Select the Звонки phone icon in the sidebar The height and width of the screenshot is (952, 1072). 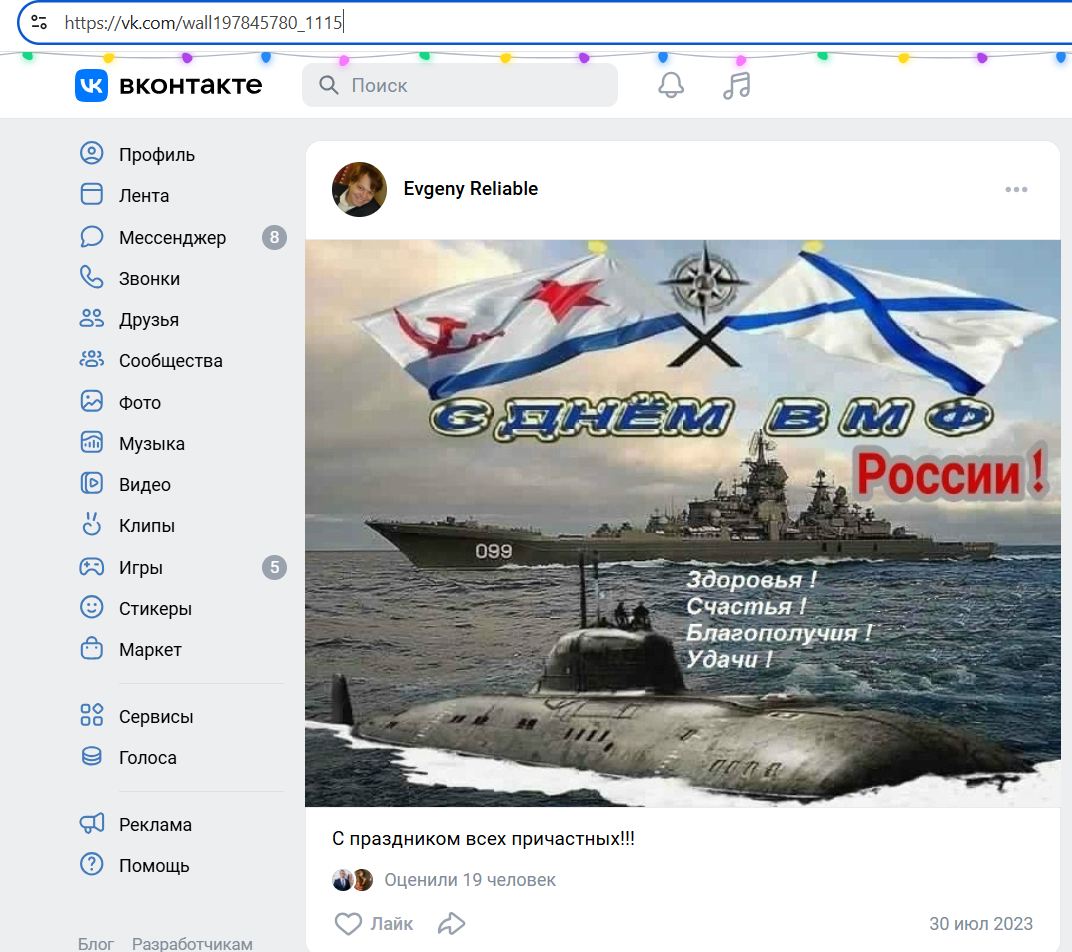pyautogui.click(x=91, y=278)
